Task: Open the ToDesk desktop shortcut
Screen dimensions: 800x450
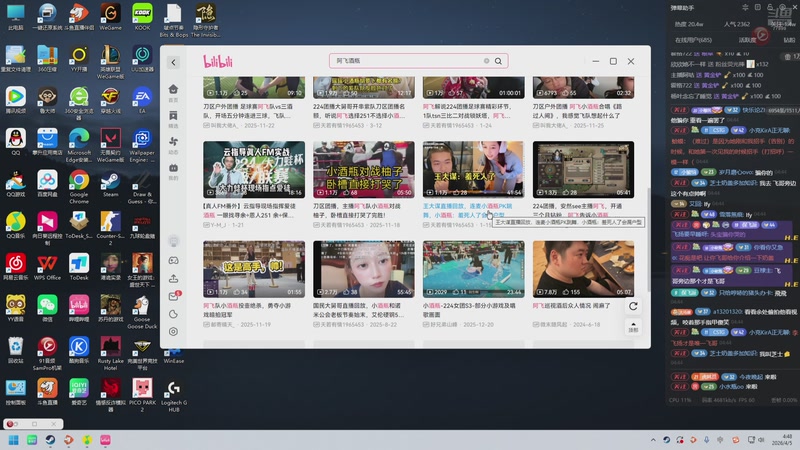Action: [79, 267]
